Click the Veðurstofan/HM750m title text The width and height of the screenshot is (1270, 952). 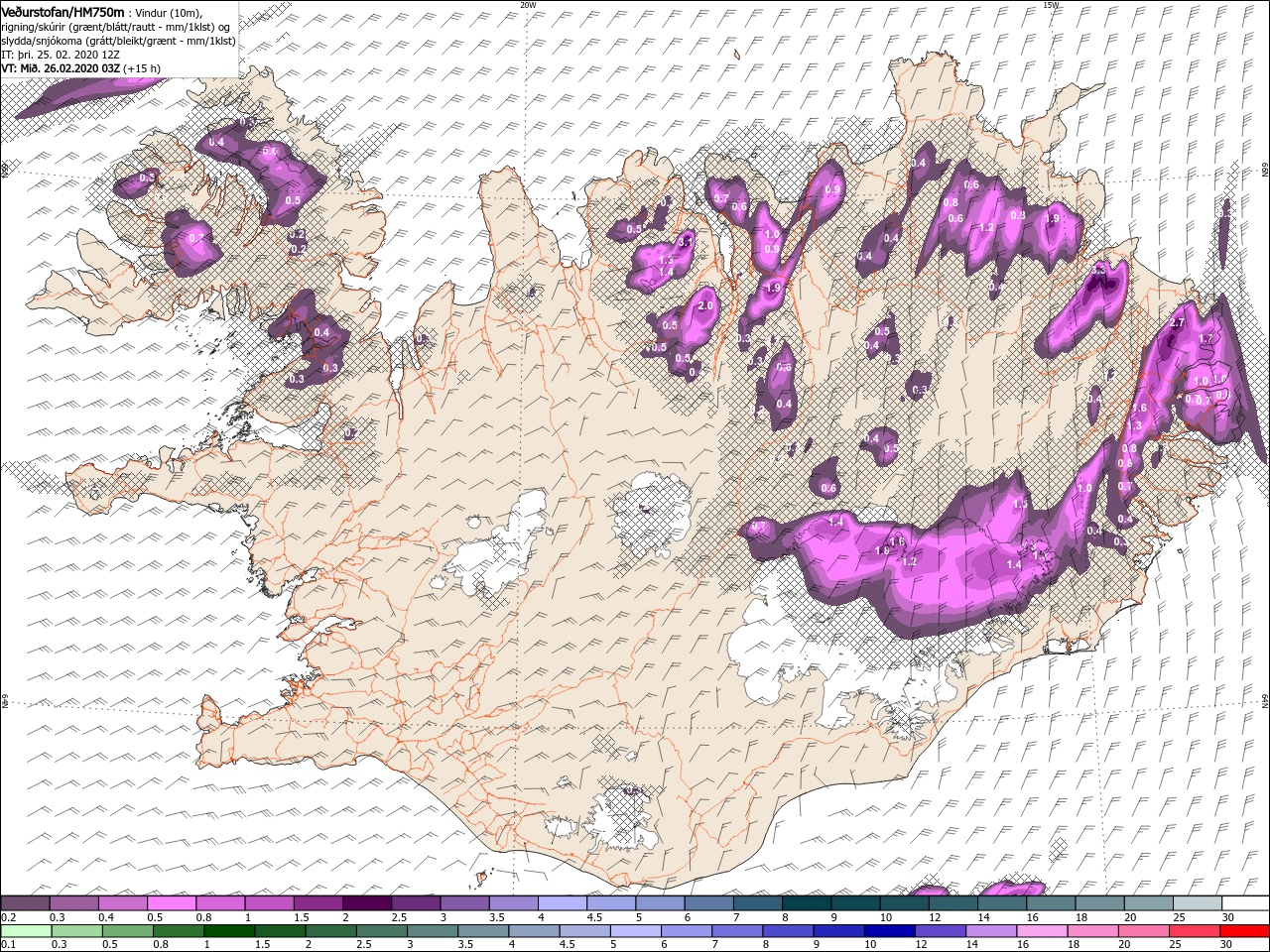(x=63, y=12)
